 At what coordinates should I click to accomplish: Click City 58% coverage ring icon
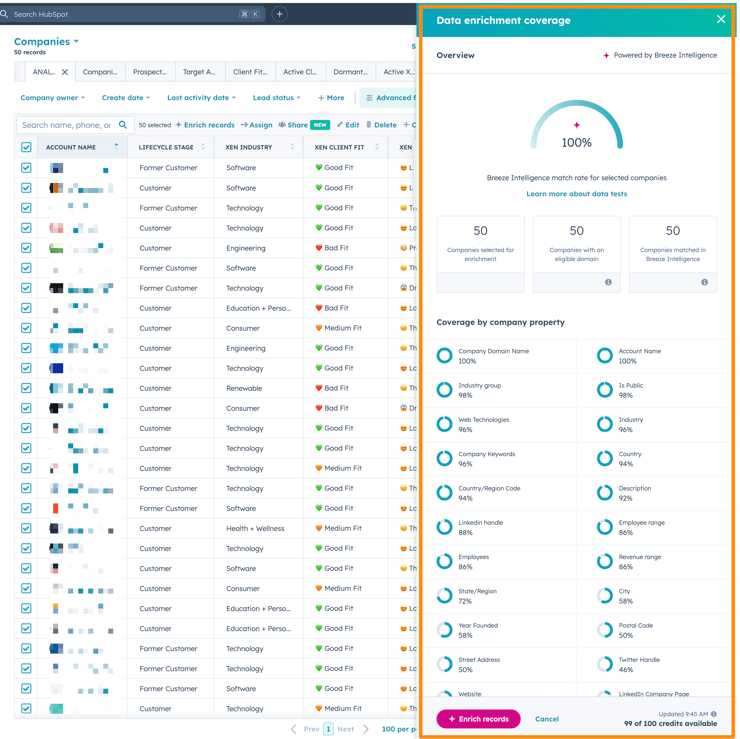605,596
